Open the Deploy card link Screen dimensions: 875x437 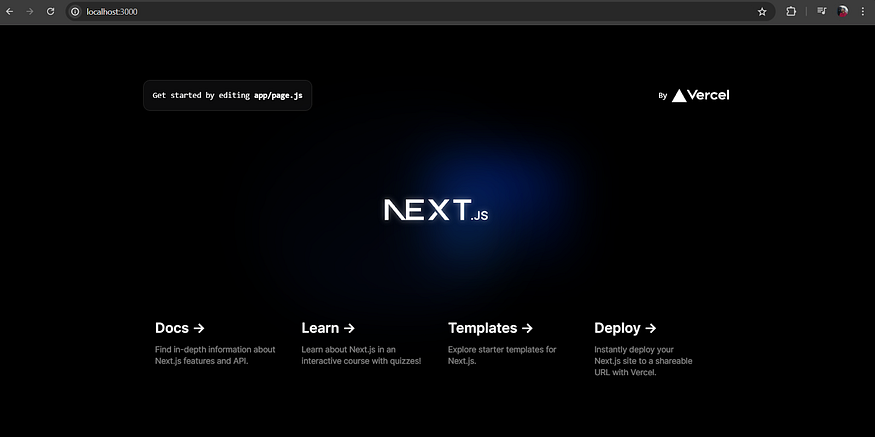[x=625, y=328]
